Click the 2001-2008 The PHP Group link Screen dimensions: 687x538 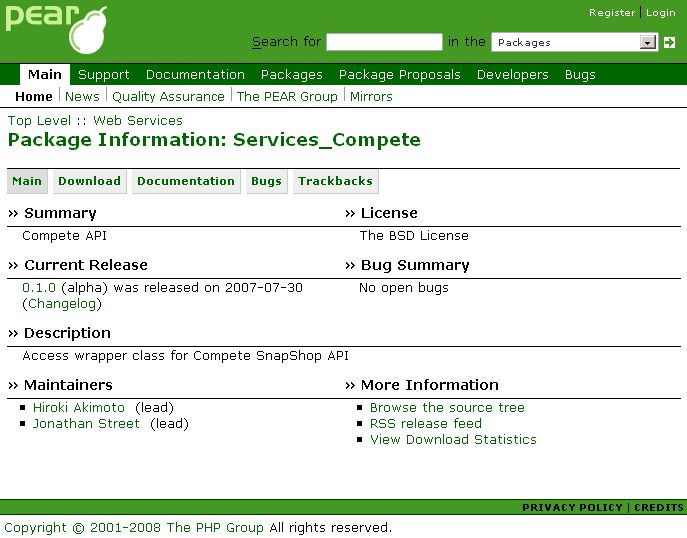(177, 527)
